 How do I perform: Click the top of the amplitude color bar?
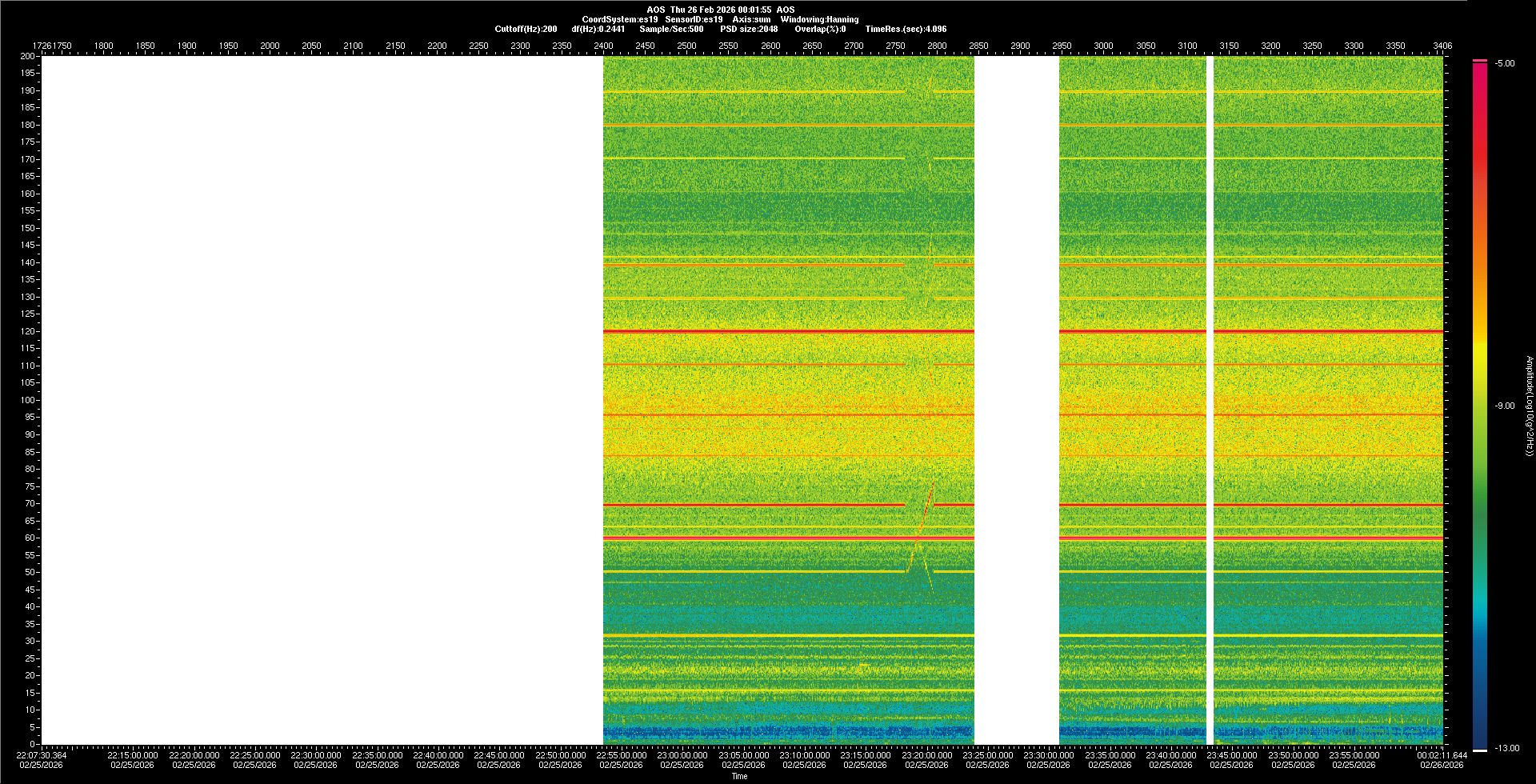(x=1480, y=62)
